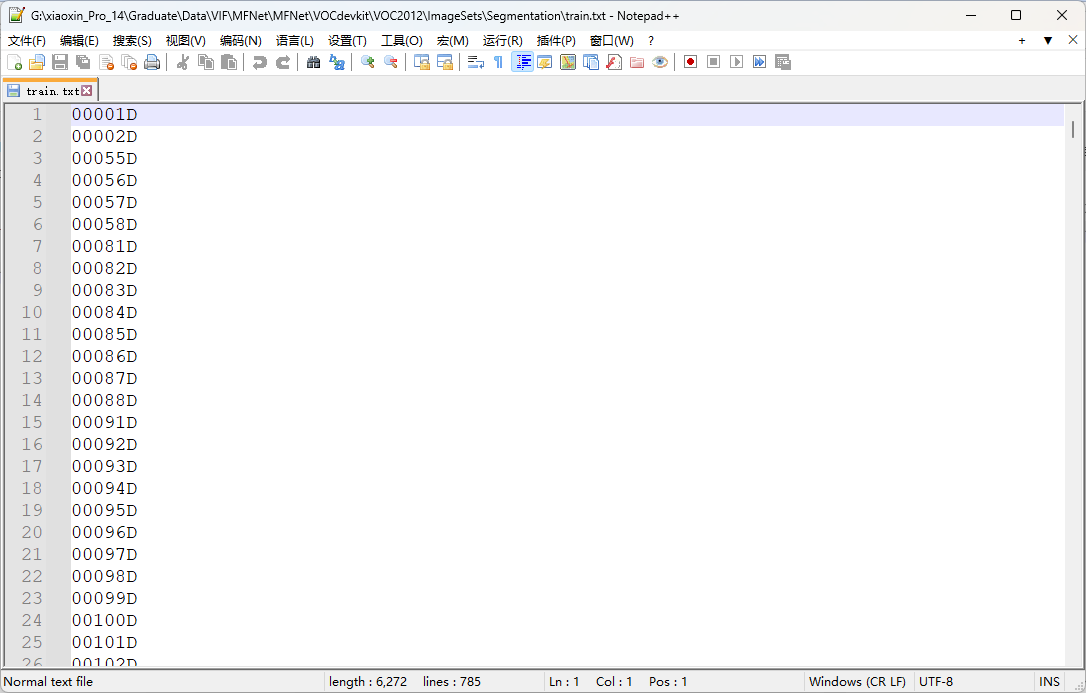Print the document via the printer icon
The height and width of the screenshot is (693, 1086).
click(152, 62)
